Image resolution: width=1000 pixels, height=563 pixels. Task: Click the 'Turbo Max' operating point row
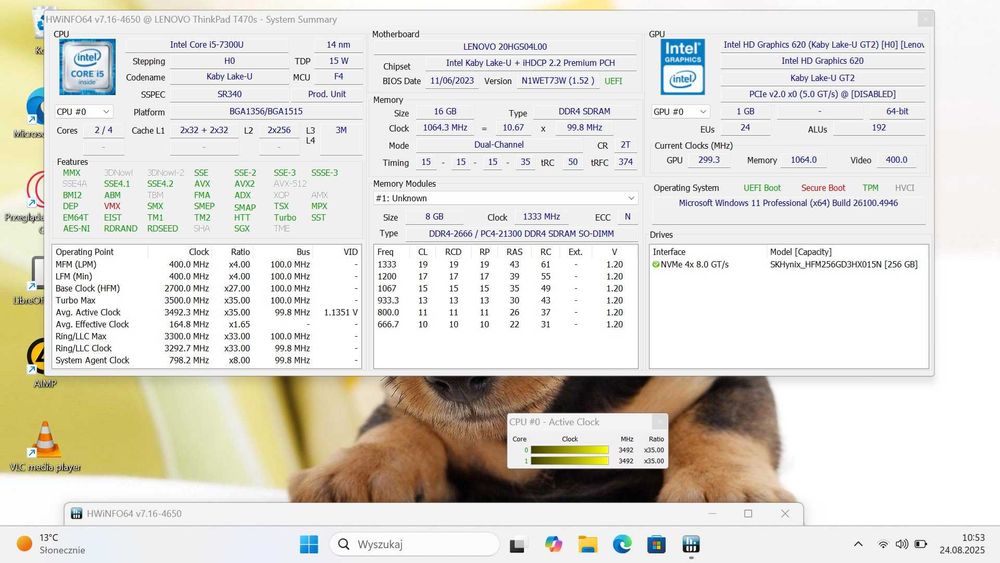click(x=207, y=300)
